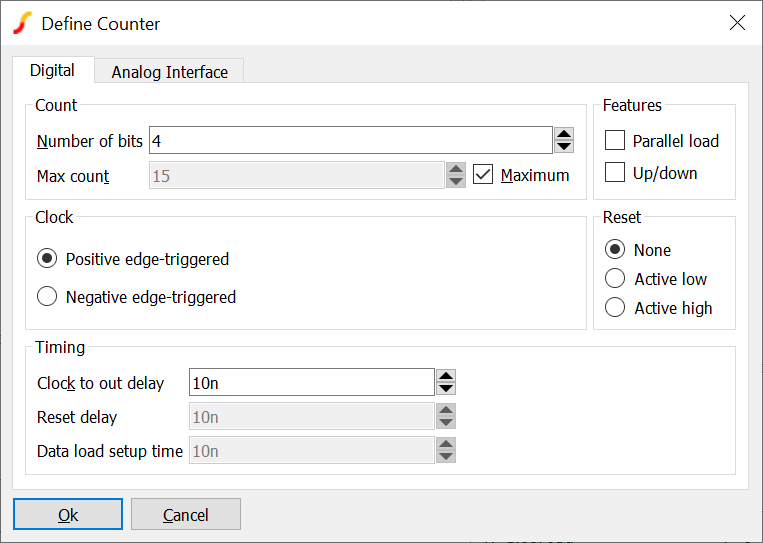Select Positive edge-triggered clock option

coord(46,259)
